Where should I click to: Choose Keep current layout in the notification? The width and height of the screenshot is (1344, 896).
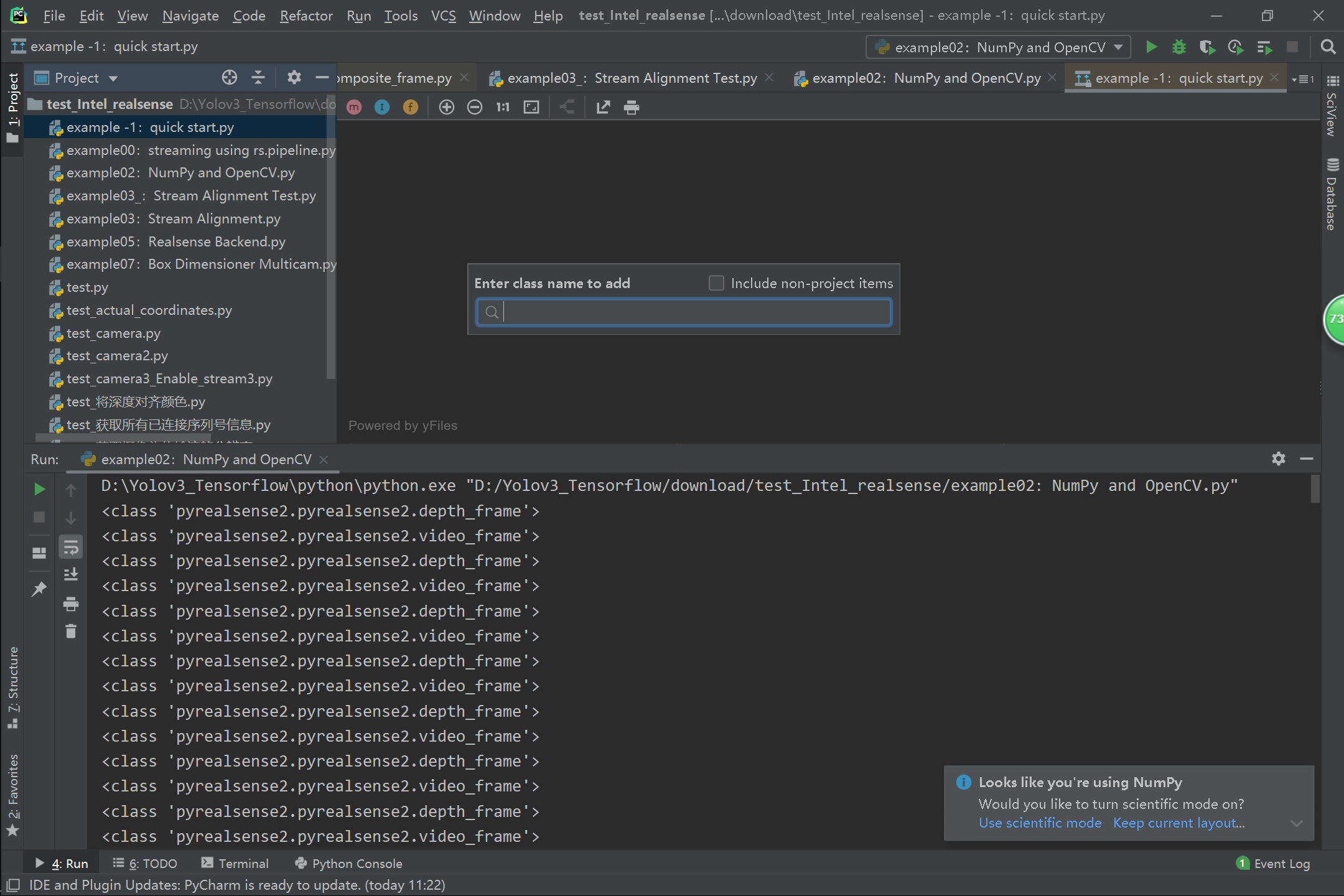point(1179,823)
